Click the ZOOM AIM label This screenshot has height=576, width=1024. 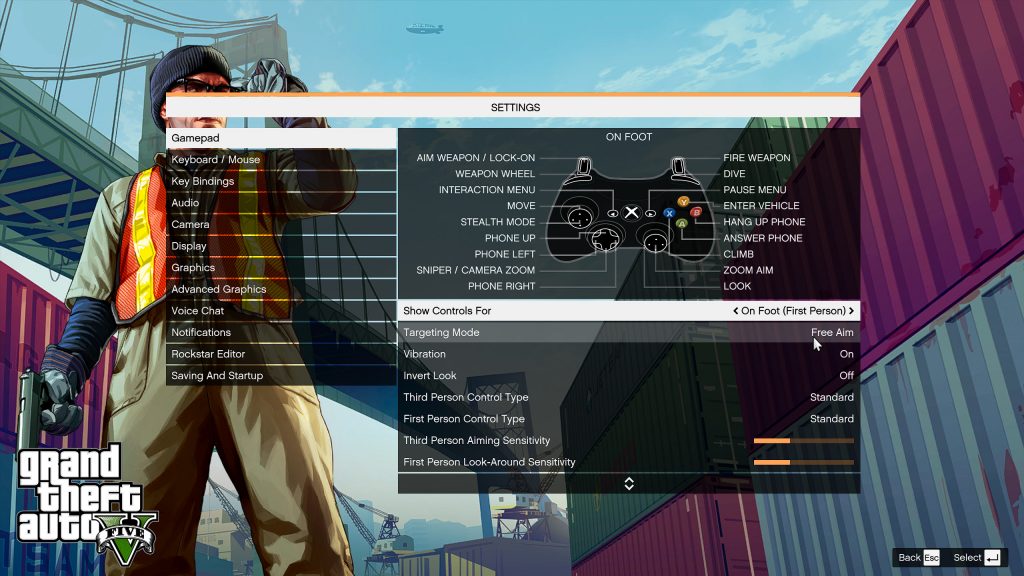point(748,270)
